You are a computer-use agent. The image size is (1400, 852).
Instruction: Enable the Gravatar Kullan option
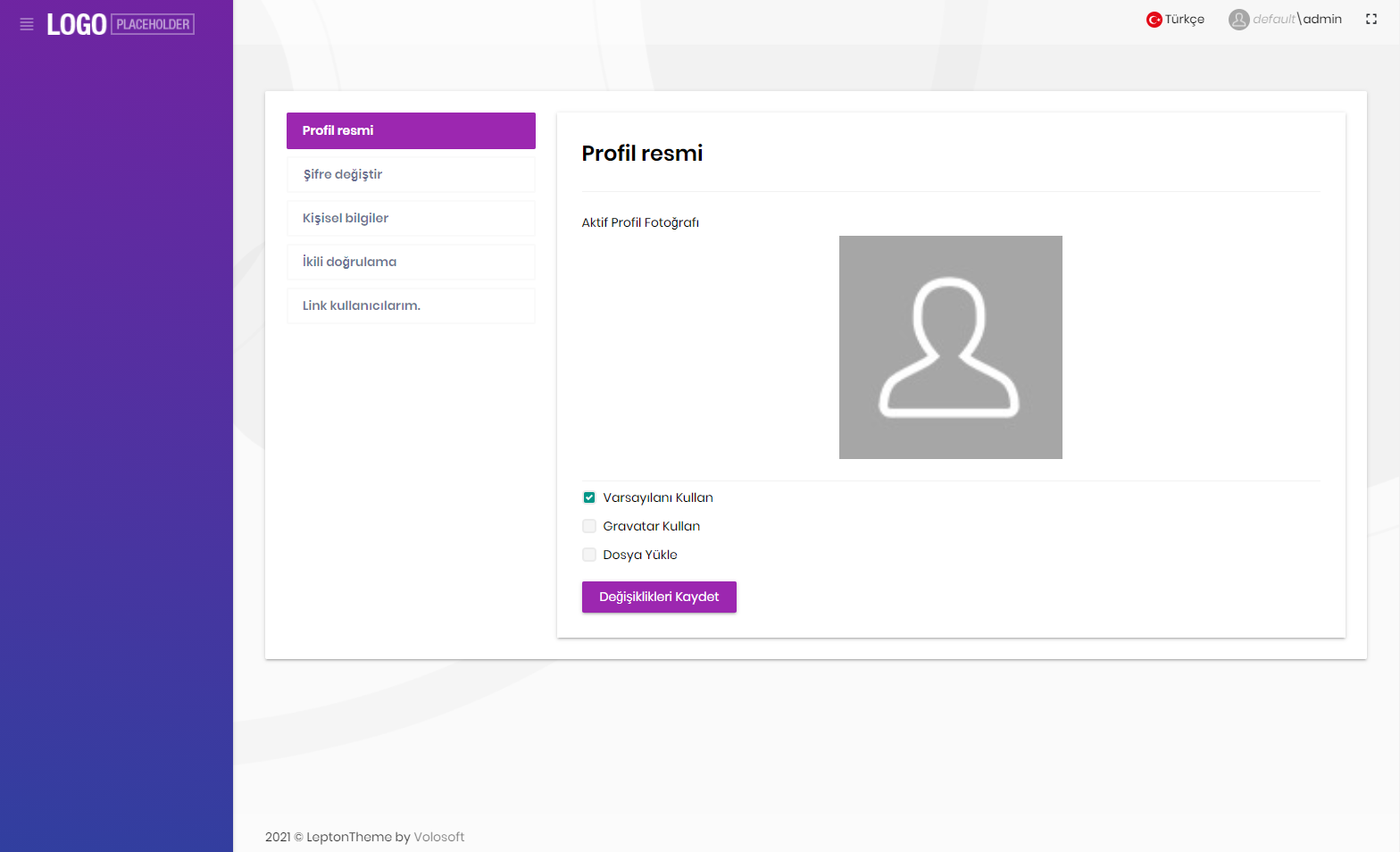point(589,526)
